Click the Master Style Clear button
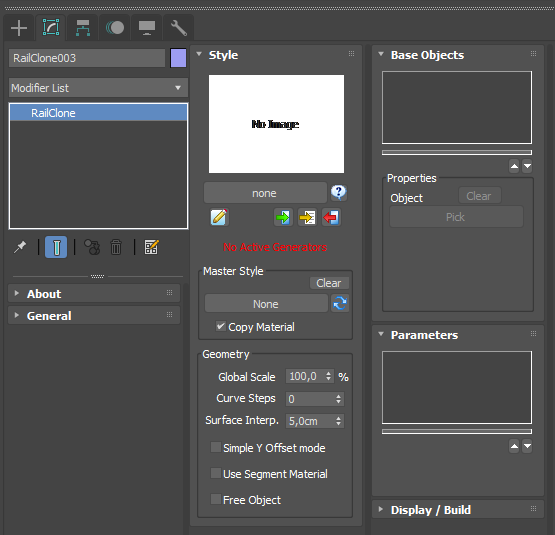 pos(329,283)
